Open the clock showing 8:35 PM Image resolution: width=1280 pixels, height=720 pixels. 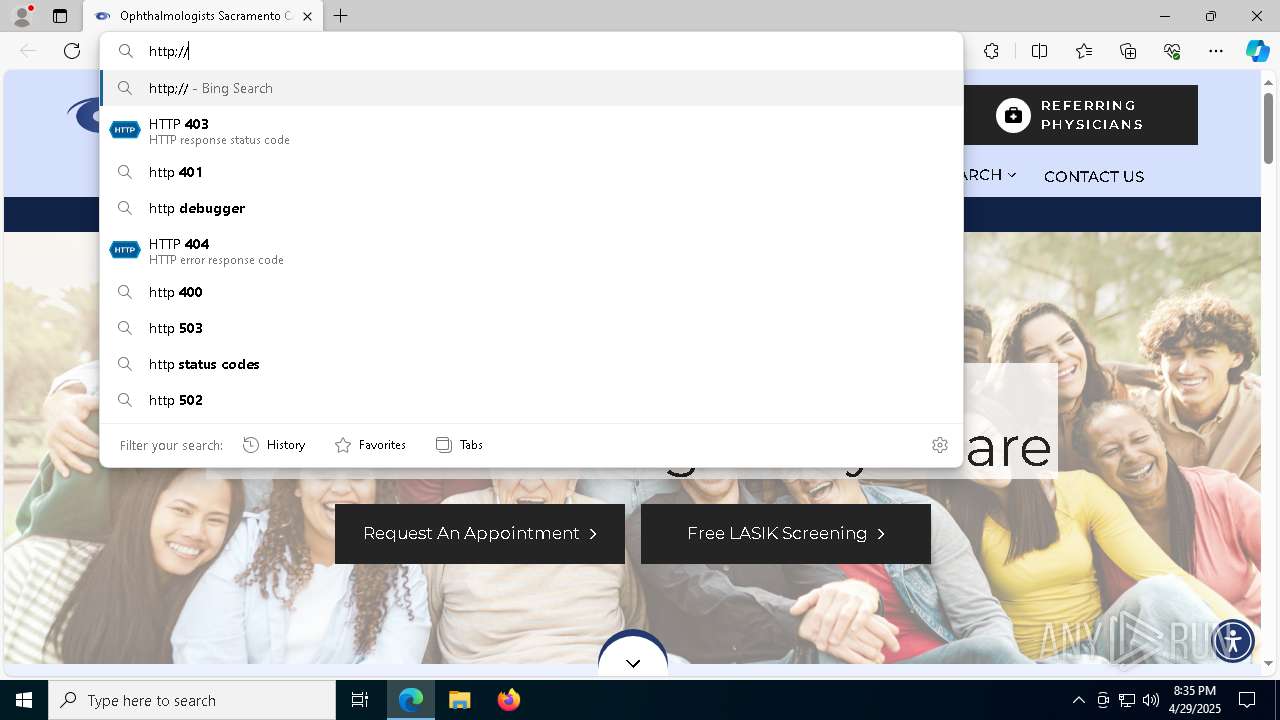click(1195, 700)
